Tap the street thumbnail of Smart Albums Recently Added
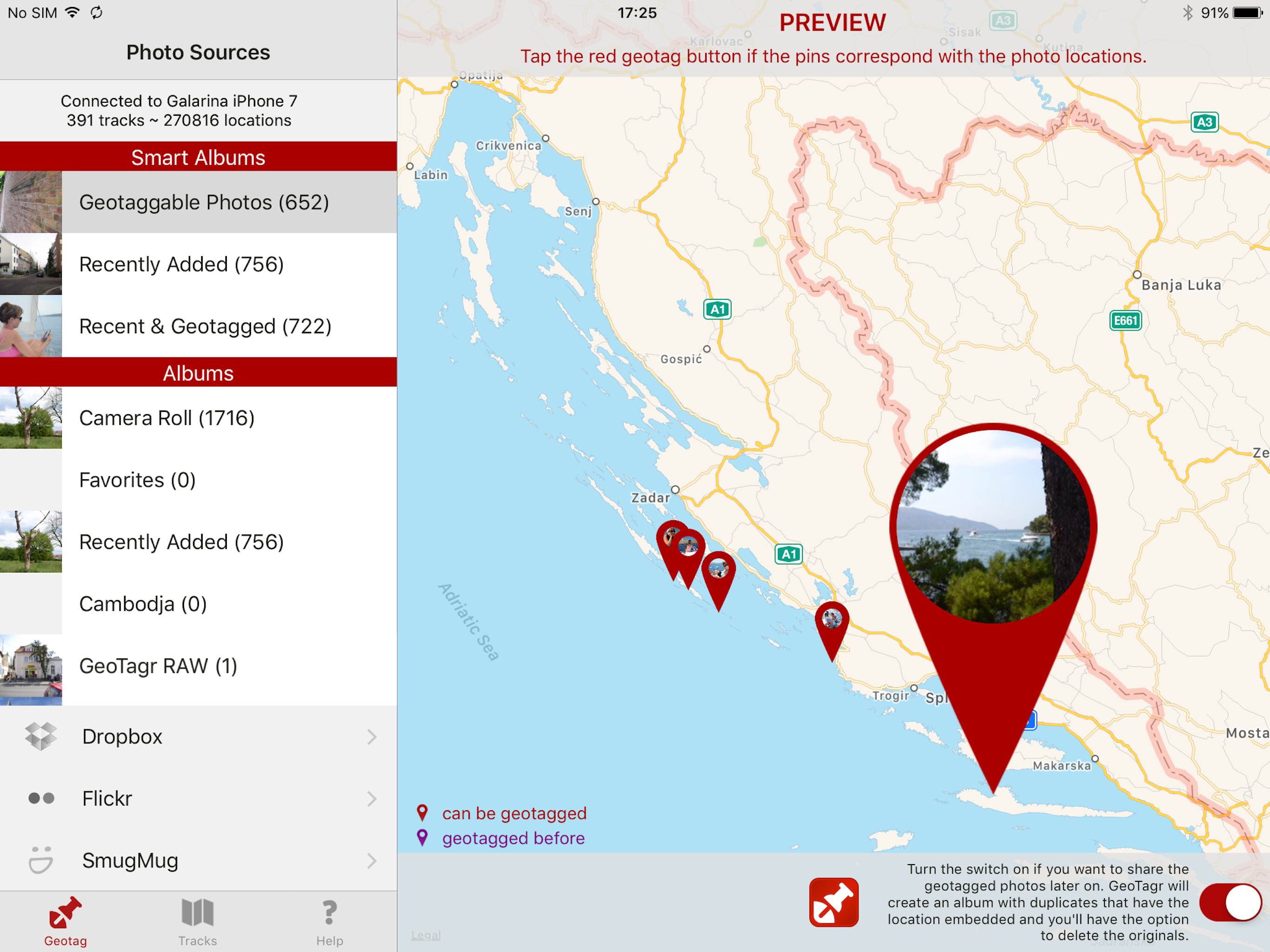Screen dimensions: 1270x952 [31, 264]
